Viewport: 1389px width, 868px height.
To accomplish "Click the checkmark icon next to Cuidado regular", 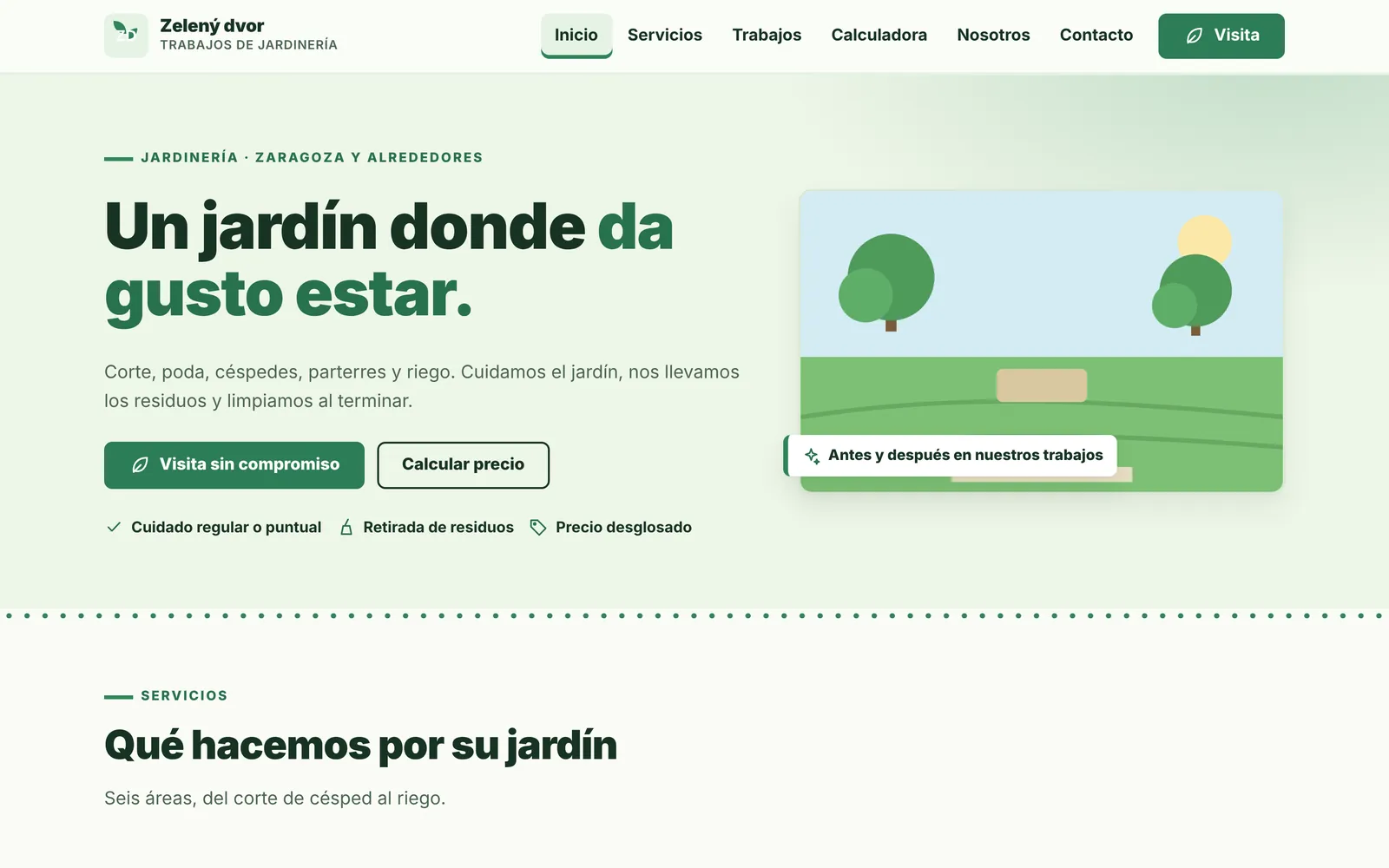I will [114, 527].
